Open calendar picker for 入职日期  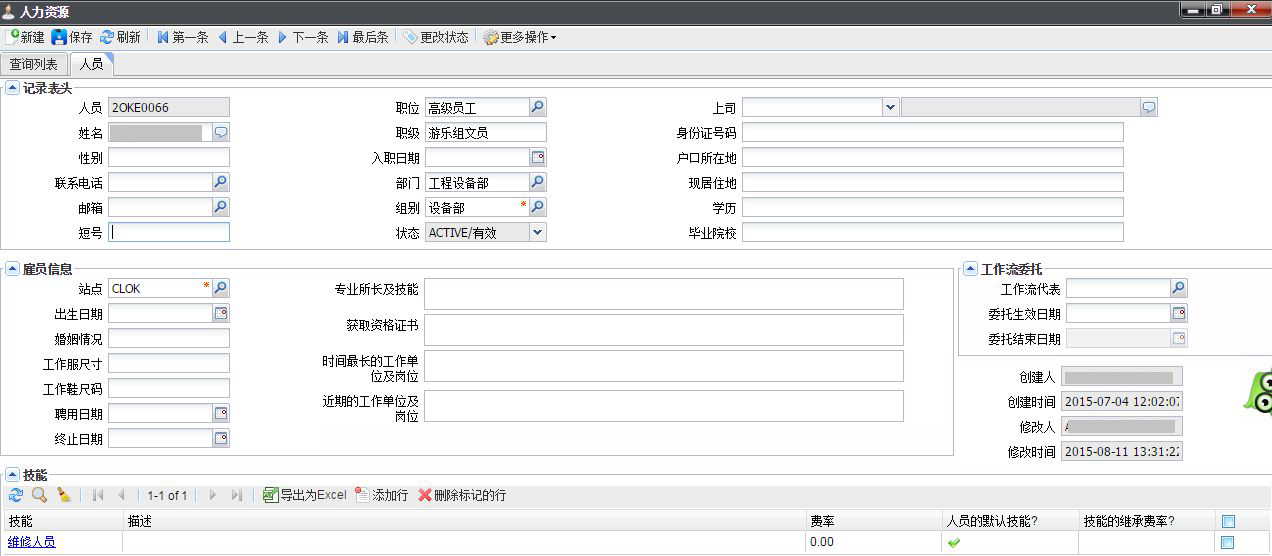538,157
